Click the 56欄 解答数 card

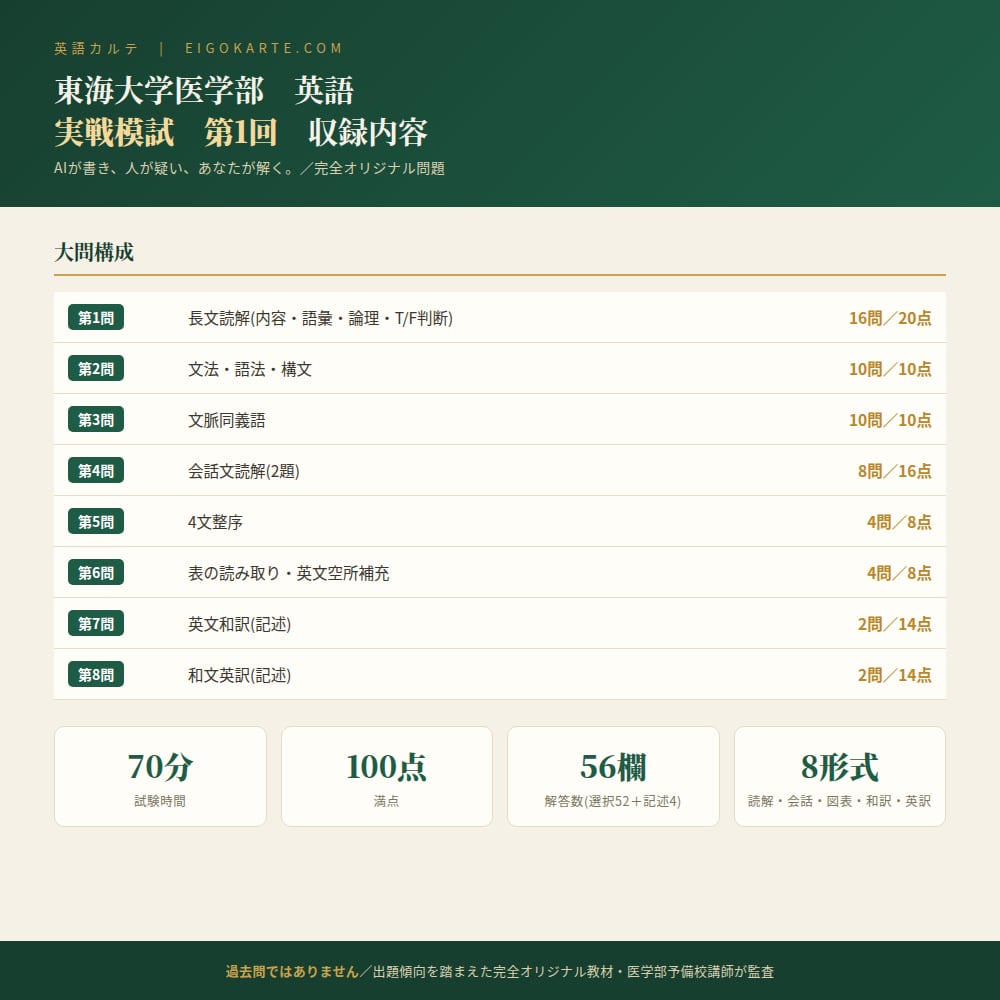(613, 776)
